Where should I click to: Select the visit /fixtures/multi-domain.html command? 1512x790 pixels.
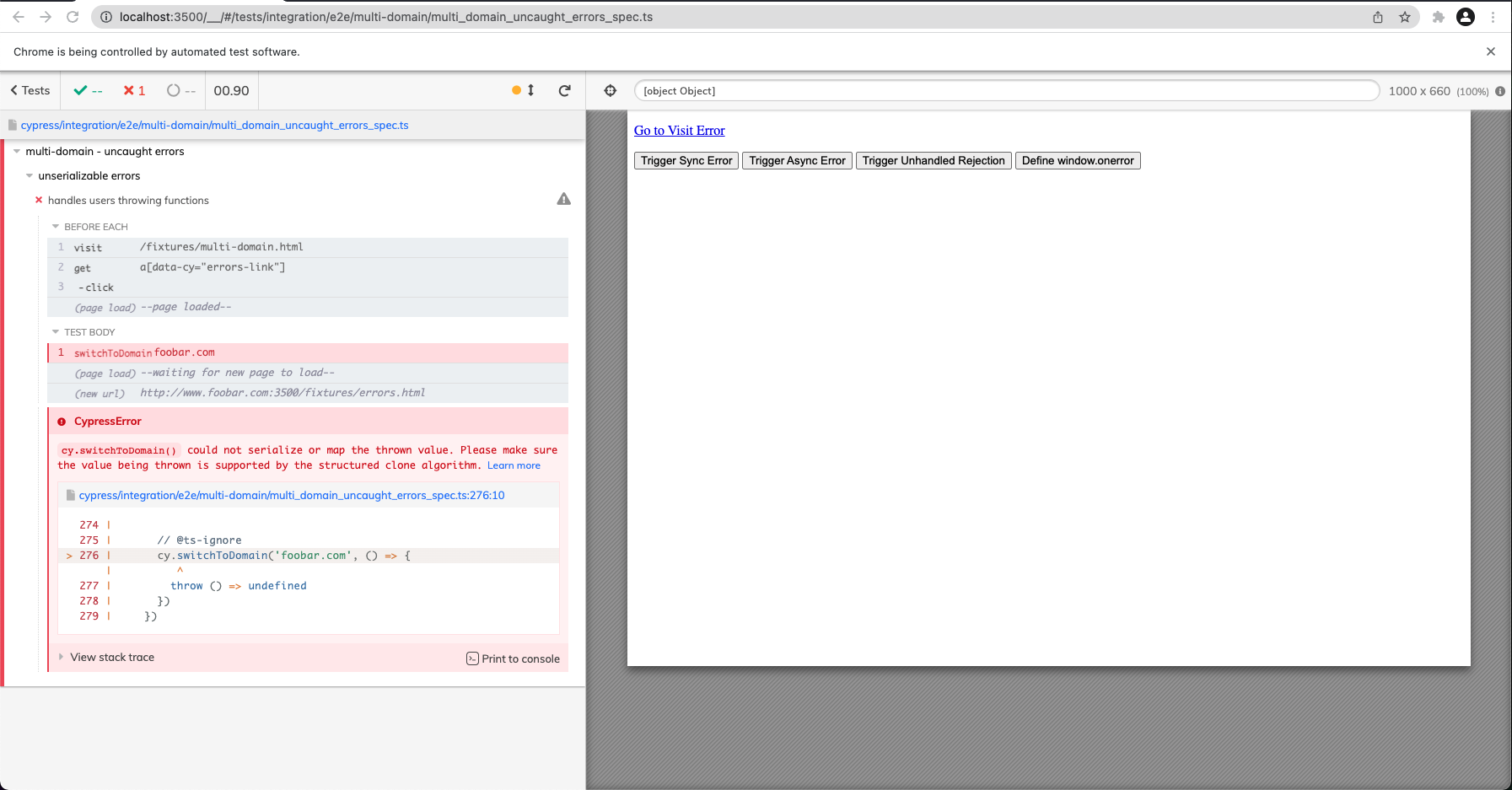tap(308, 247)
